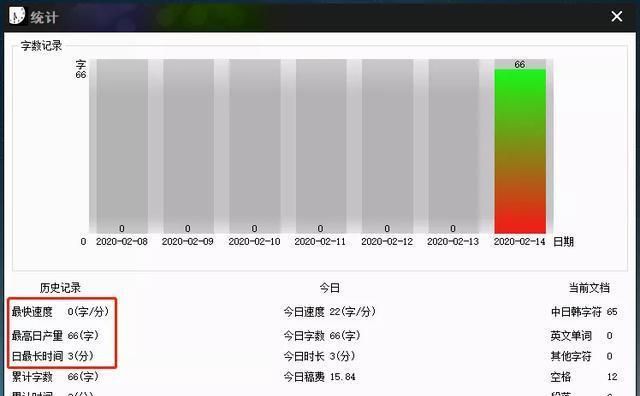Click the 今日时长 3(分) entry
The height and width of the screenshot is (396, 640).
319,356
